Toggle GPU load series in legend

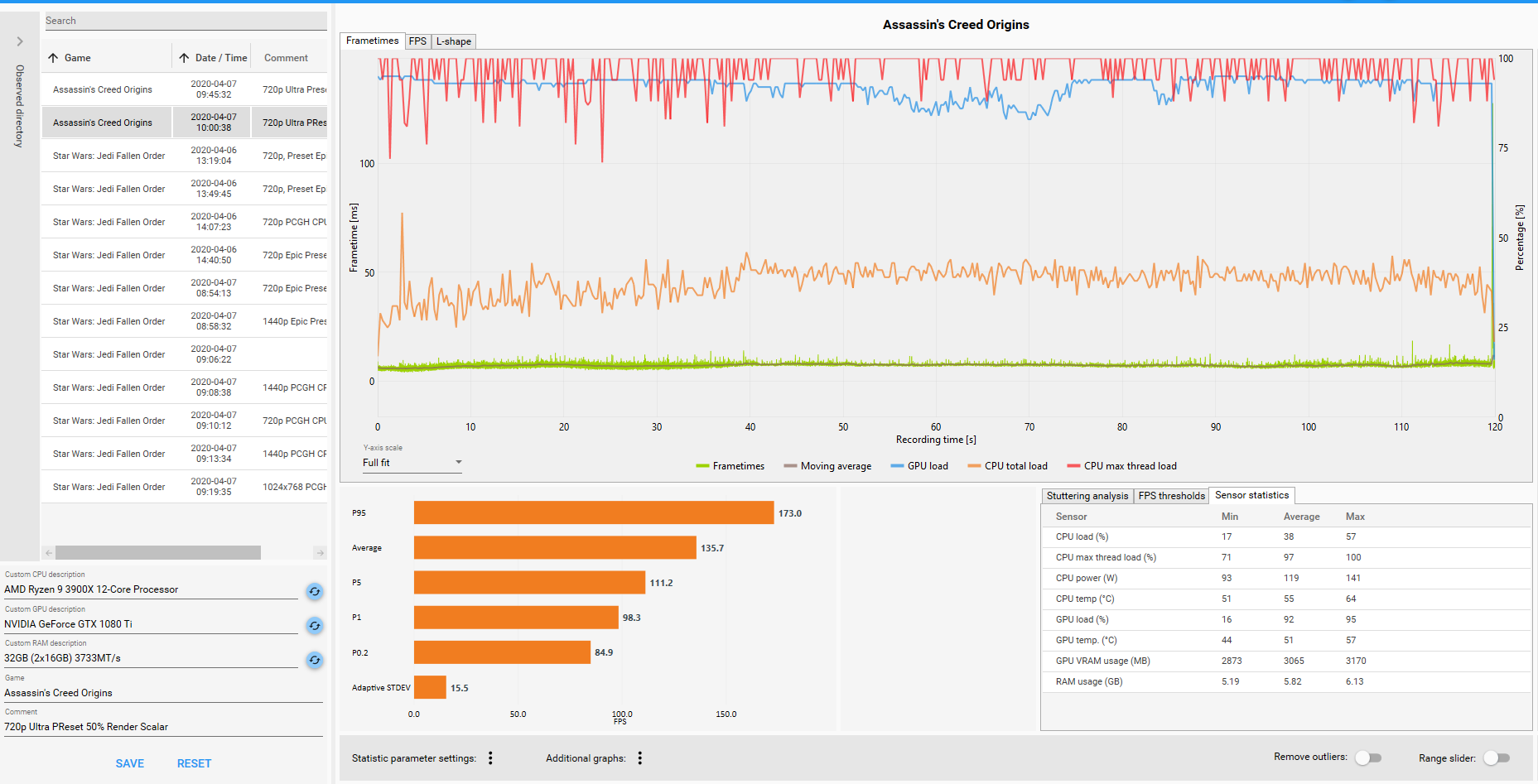click(x=919, y=466)
